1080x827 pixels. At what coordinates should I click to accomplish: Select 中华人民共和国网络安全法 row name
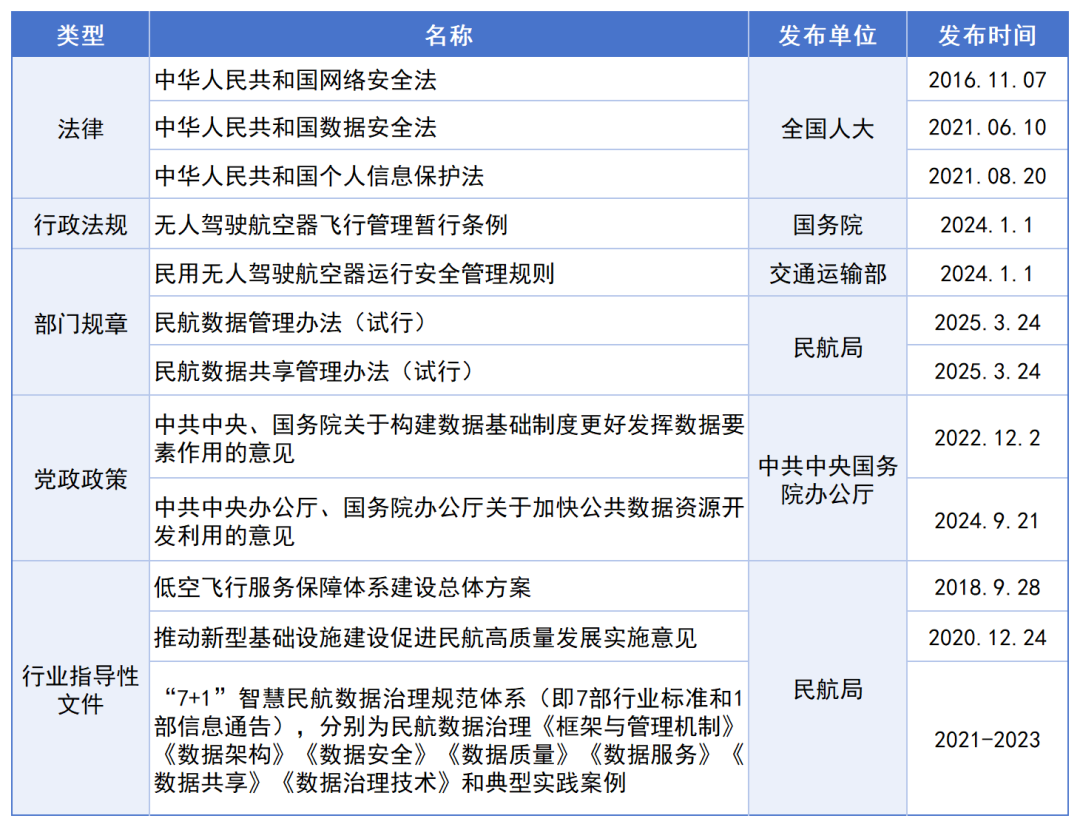[x=296, y=80]
